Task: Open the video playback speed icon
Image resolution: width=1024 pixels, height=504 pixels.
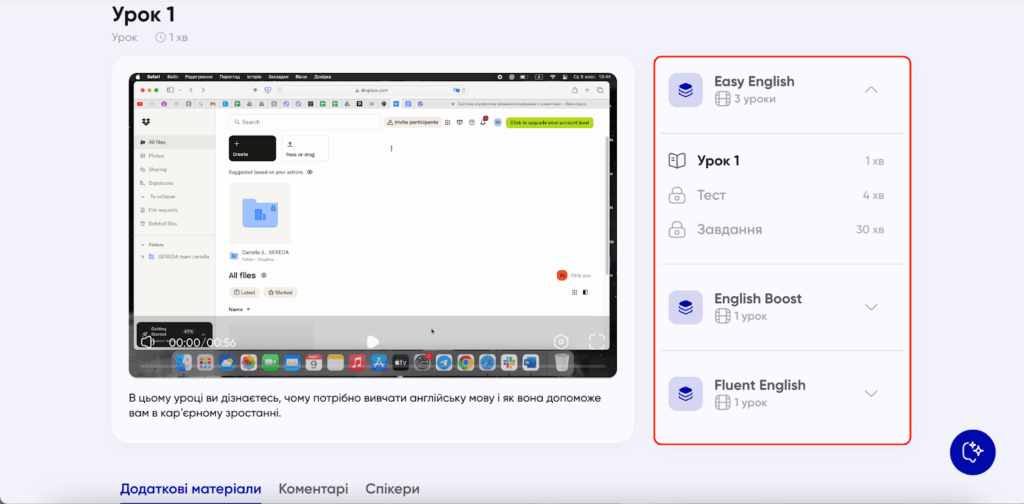Action: 562,341
